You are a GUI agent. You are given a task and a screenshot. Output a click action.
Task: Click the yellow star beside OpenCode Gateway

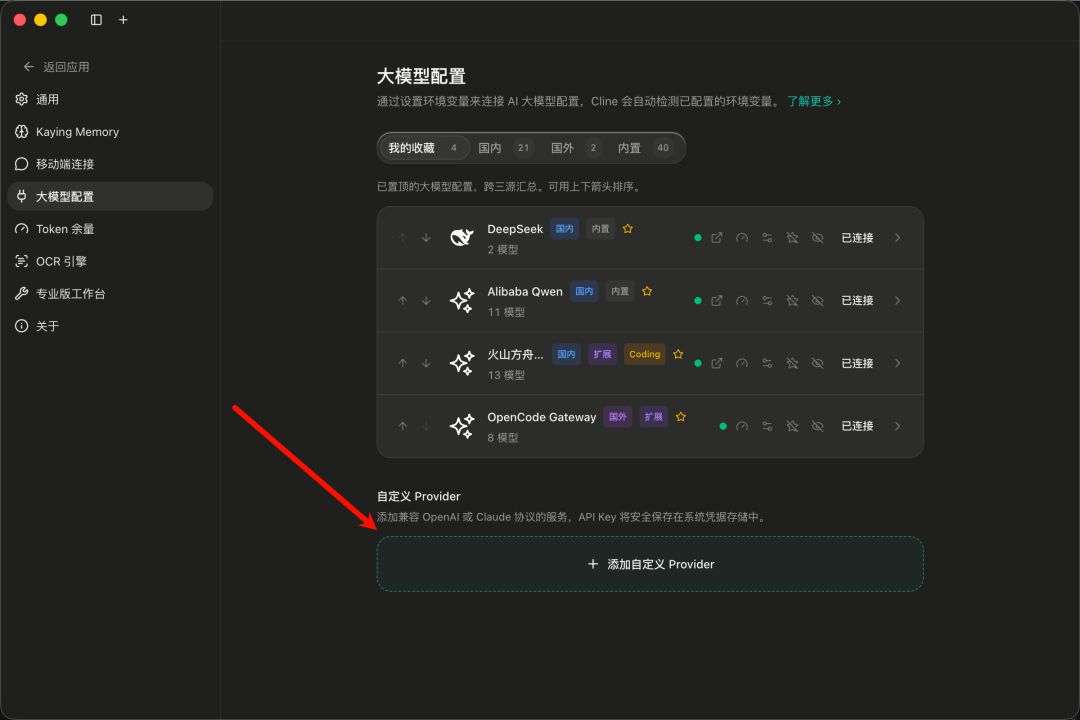click(x=681, y=417)
